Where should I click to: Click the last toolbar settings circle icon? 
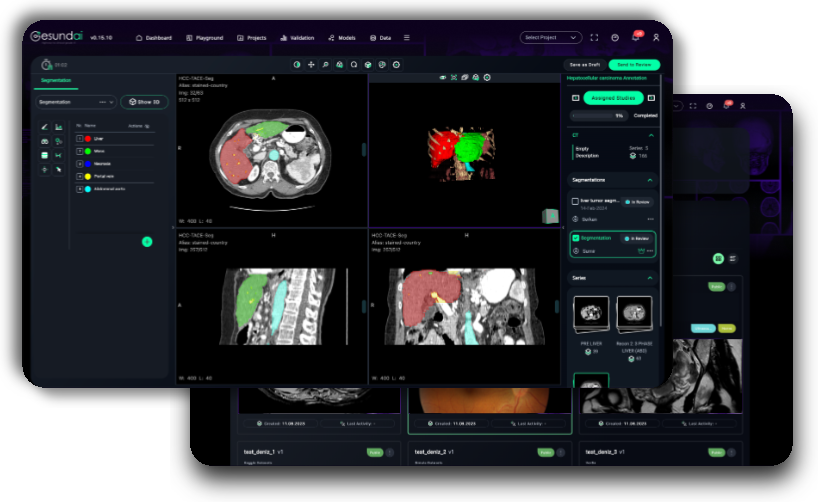[x=396, y=65]
